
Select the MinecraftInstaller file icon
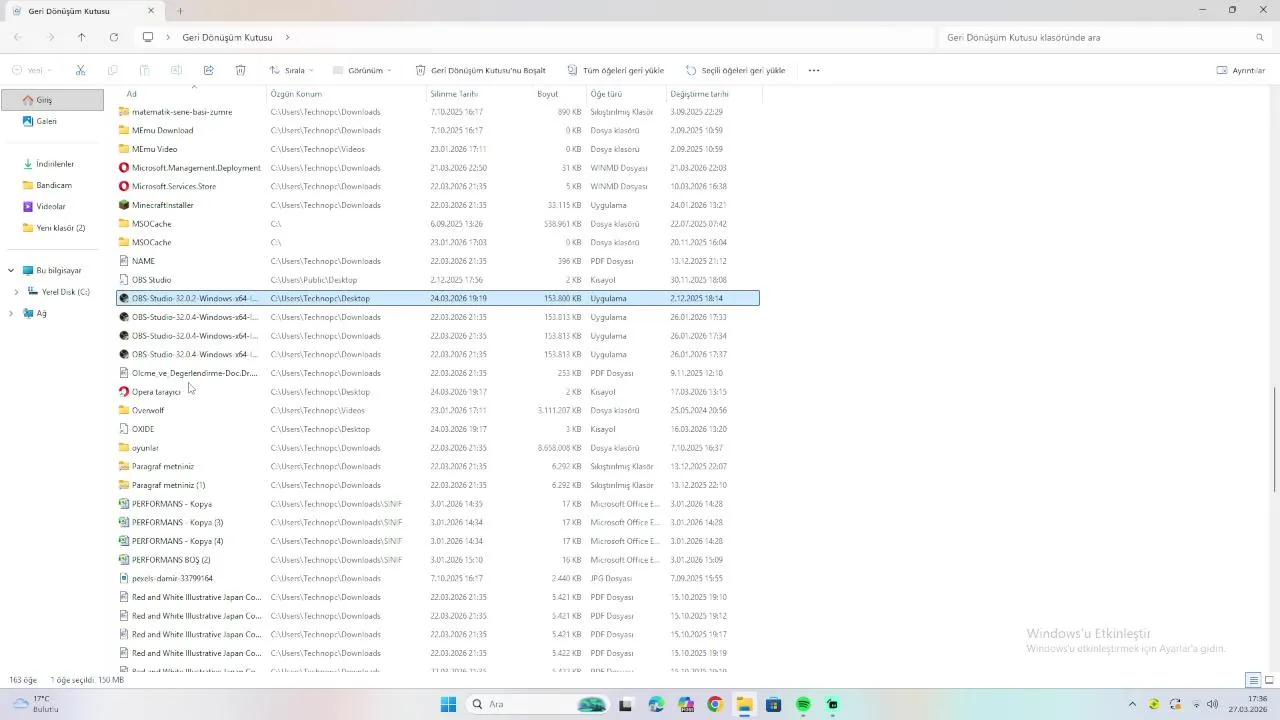pos(124,205)
